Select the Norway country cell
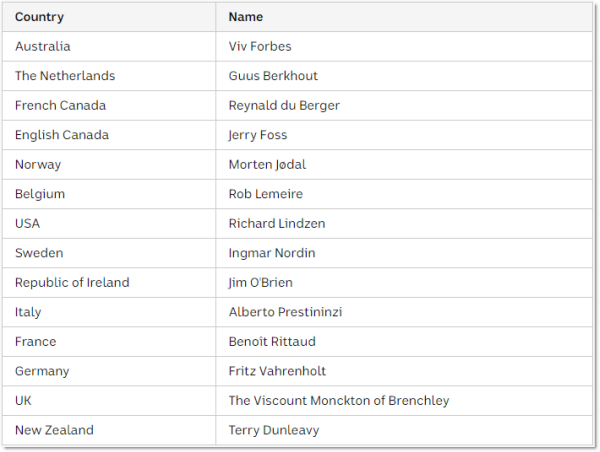Screen dimensions: 600x452 [38, 164]
